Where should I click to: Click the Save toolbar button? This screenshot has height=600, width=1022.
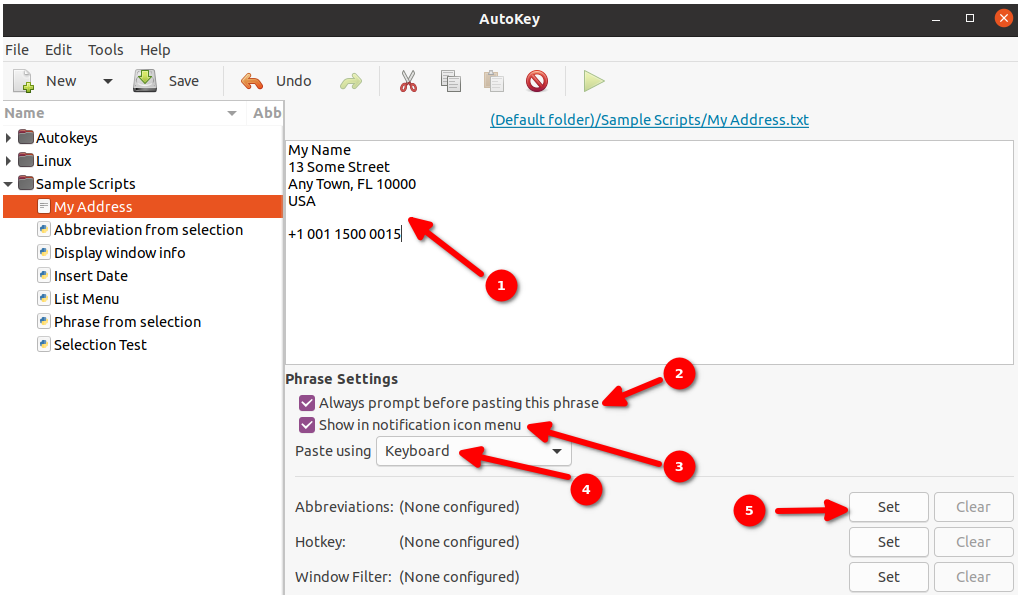click(166, 81)
